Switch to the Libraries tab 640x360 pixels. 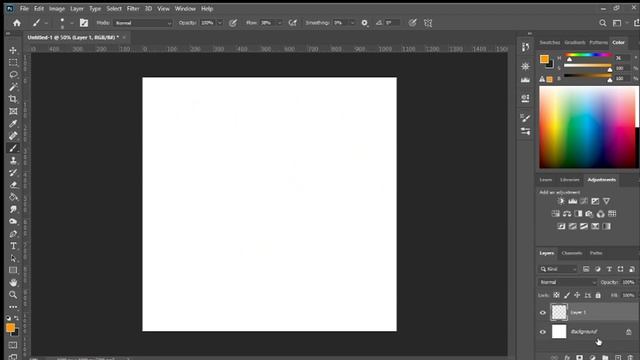point(569,180)
